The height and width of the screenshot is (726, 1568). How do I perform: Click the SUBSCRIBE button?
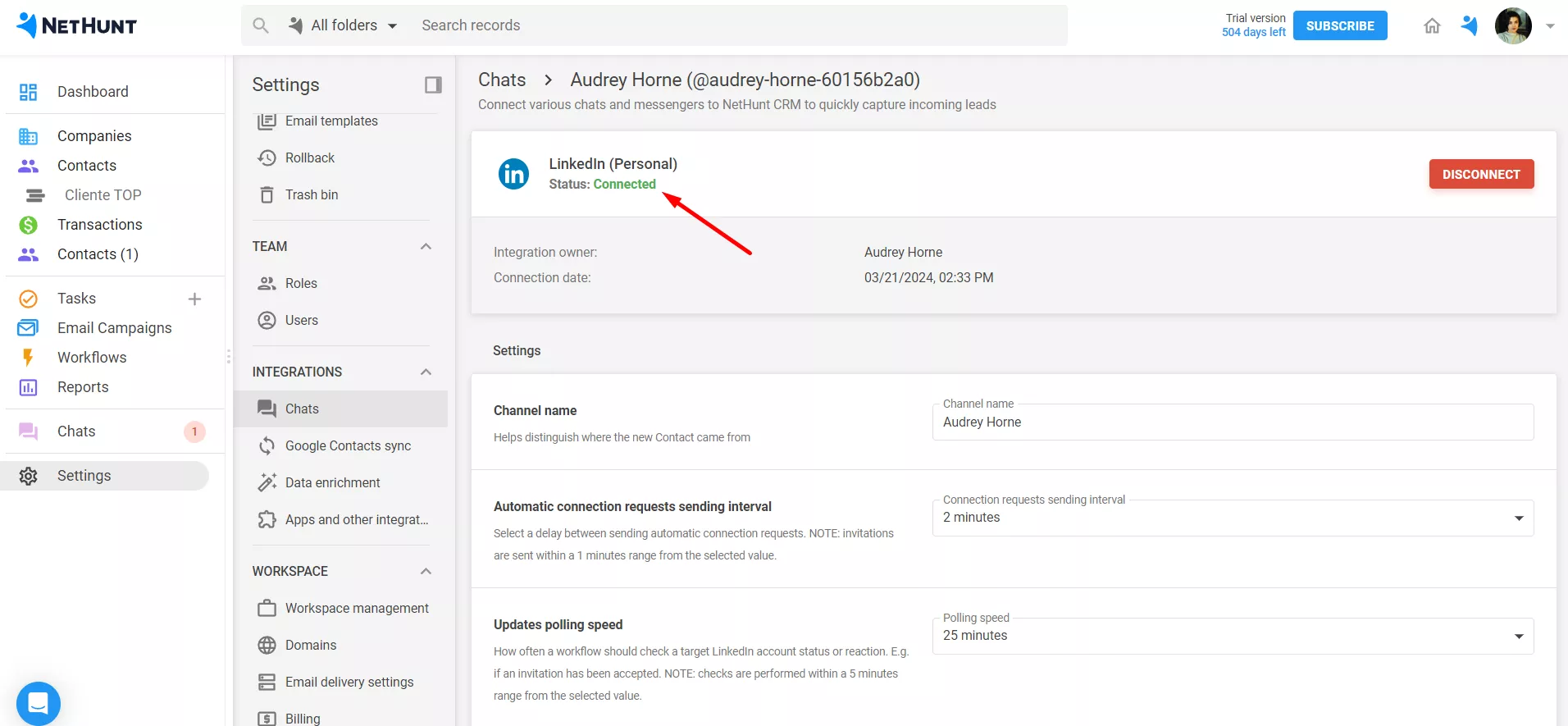pos(1340,25)
